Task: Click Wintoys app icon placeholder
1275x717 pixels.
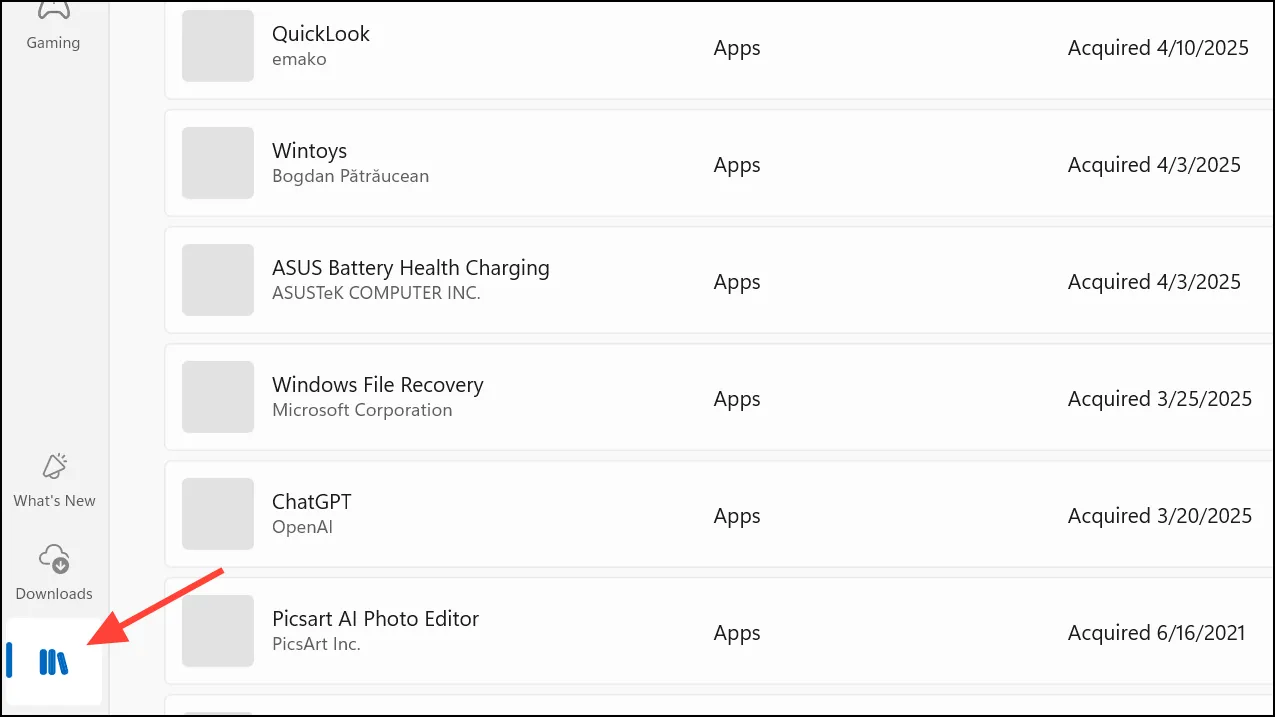Action: tap(218, 163)
